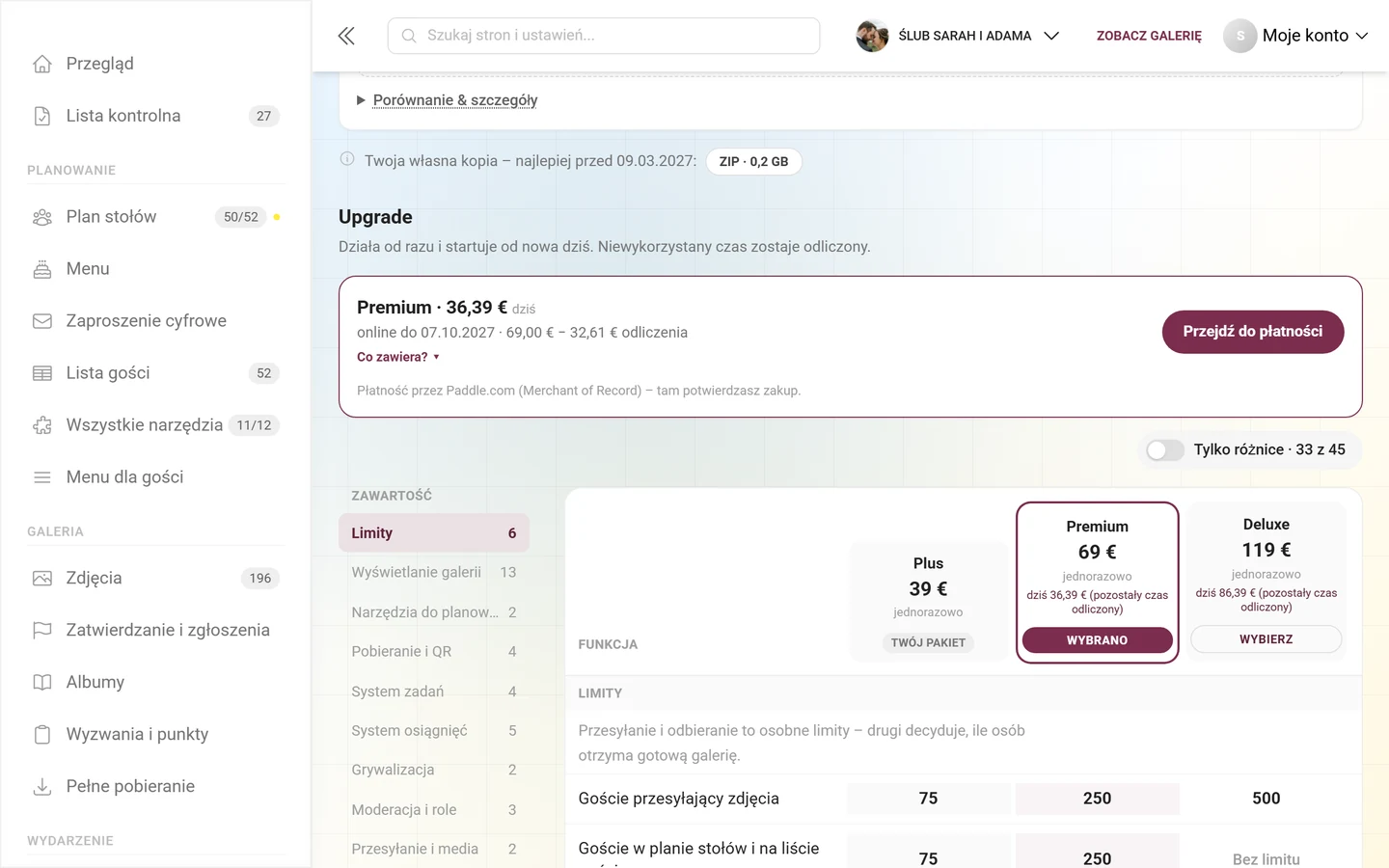This screenshot has height=868, width=1389.
Task: Open the Przesyłanie i media category
Action: (434, 850)
